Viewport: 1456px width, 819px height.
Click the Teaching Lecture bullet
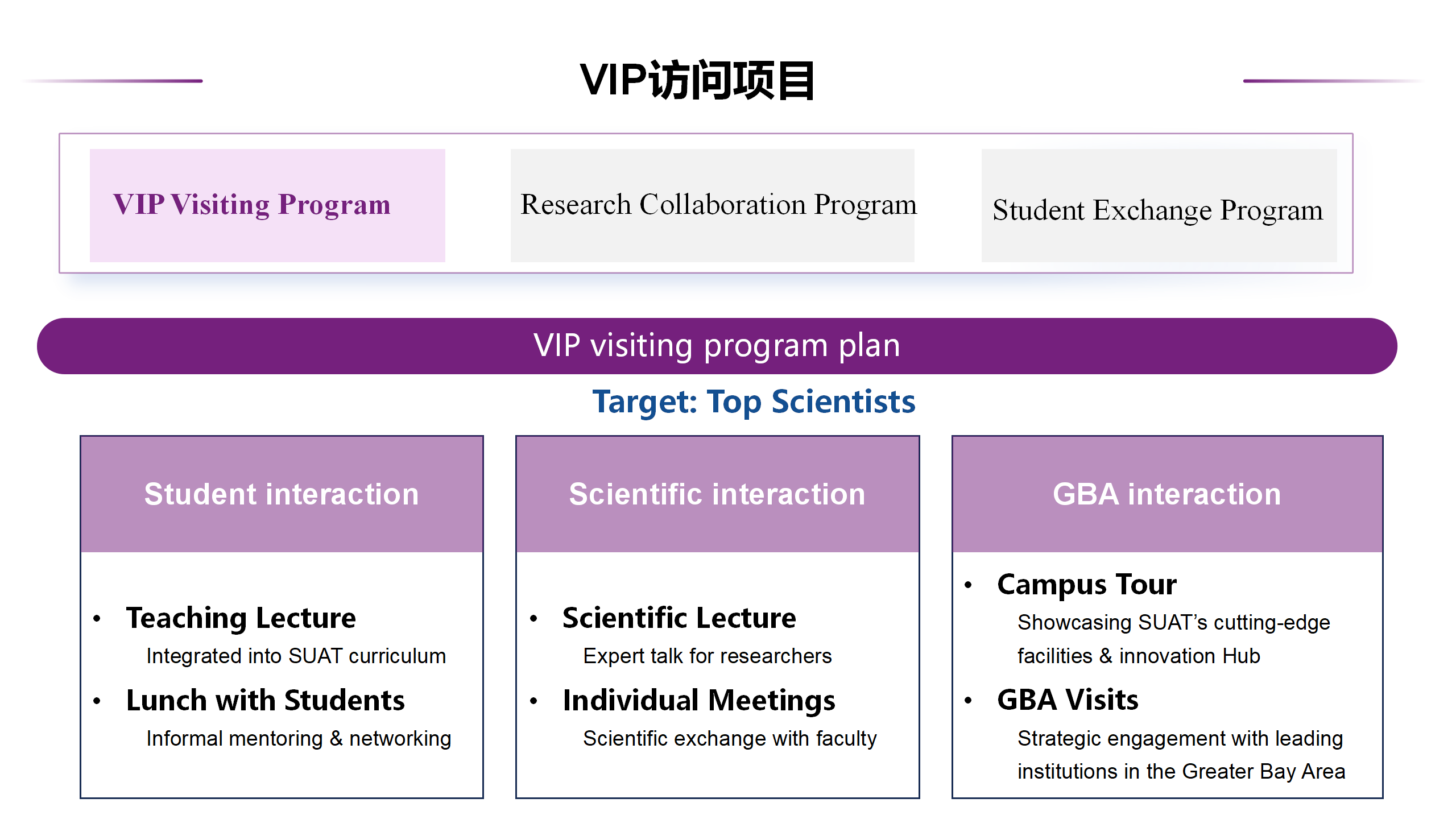tap(241, 618)
